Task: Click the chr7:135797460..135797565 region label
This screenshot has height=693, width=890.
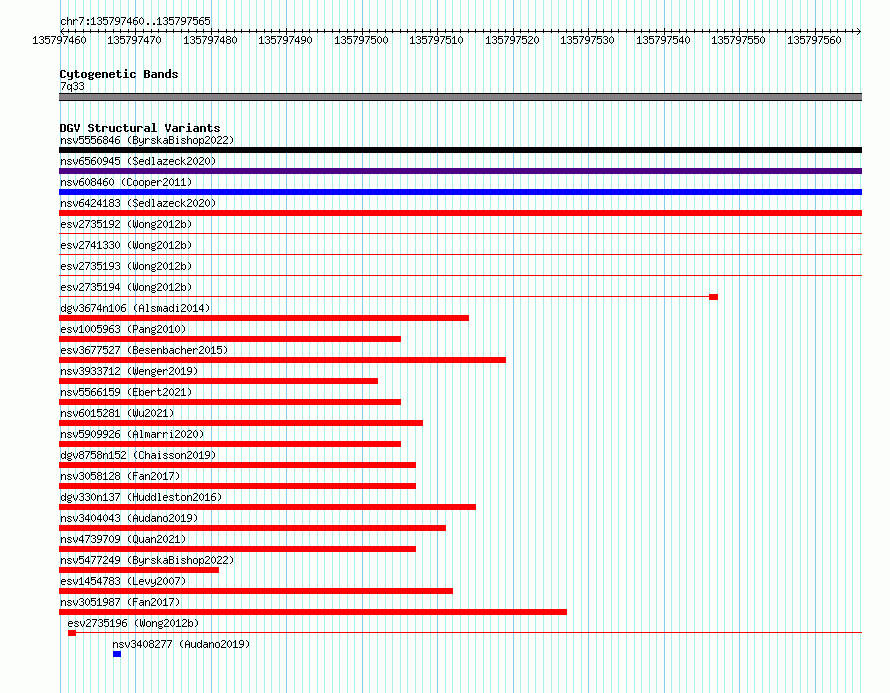Action: (135, 21)
